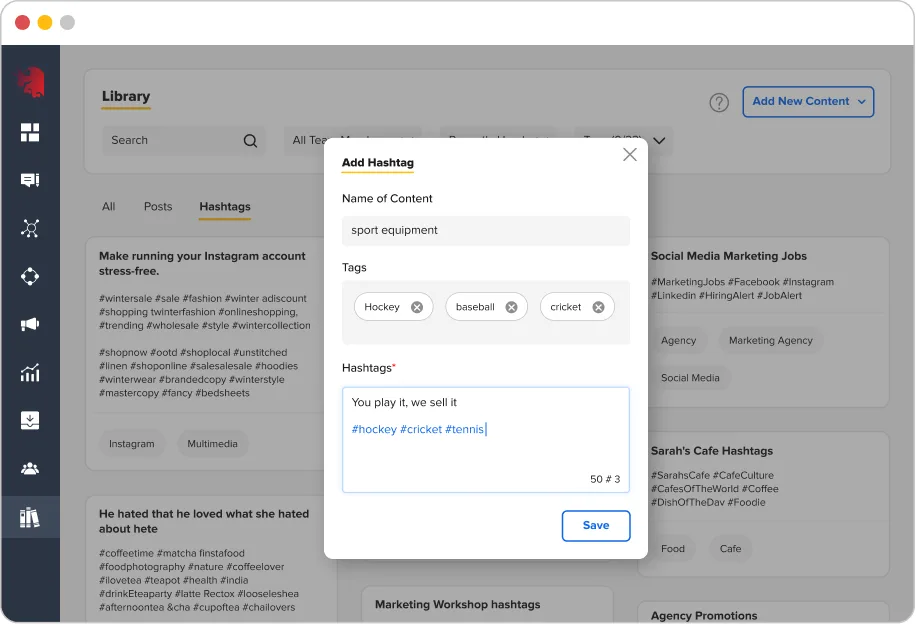Viewport: 916px width, 625px height.
Task: Click the Cafe tag chip
Action: pos(730,549)
